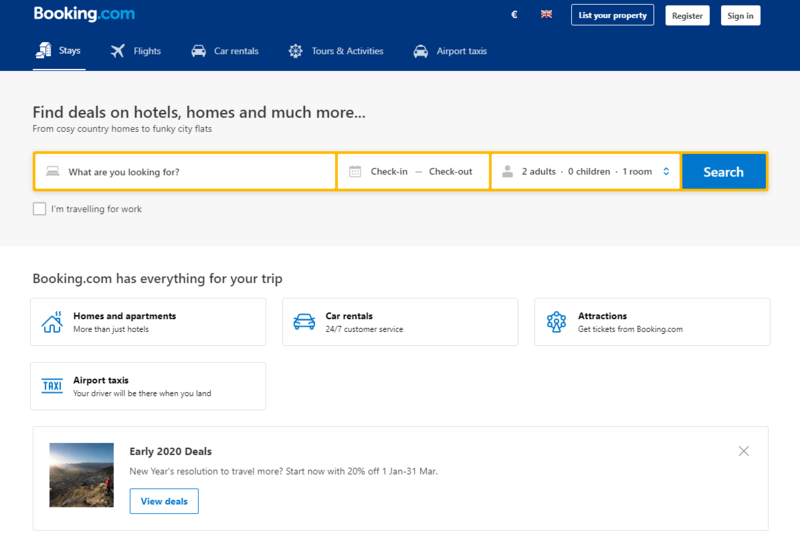The width and height of the screenshot is (800, 540).
Task: Click the house icon on the Homes and apartments card
Action: 52,322
